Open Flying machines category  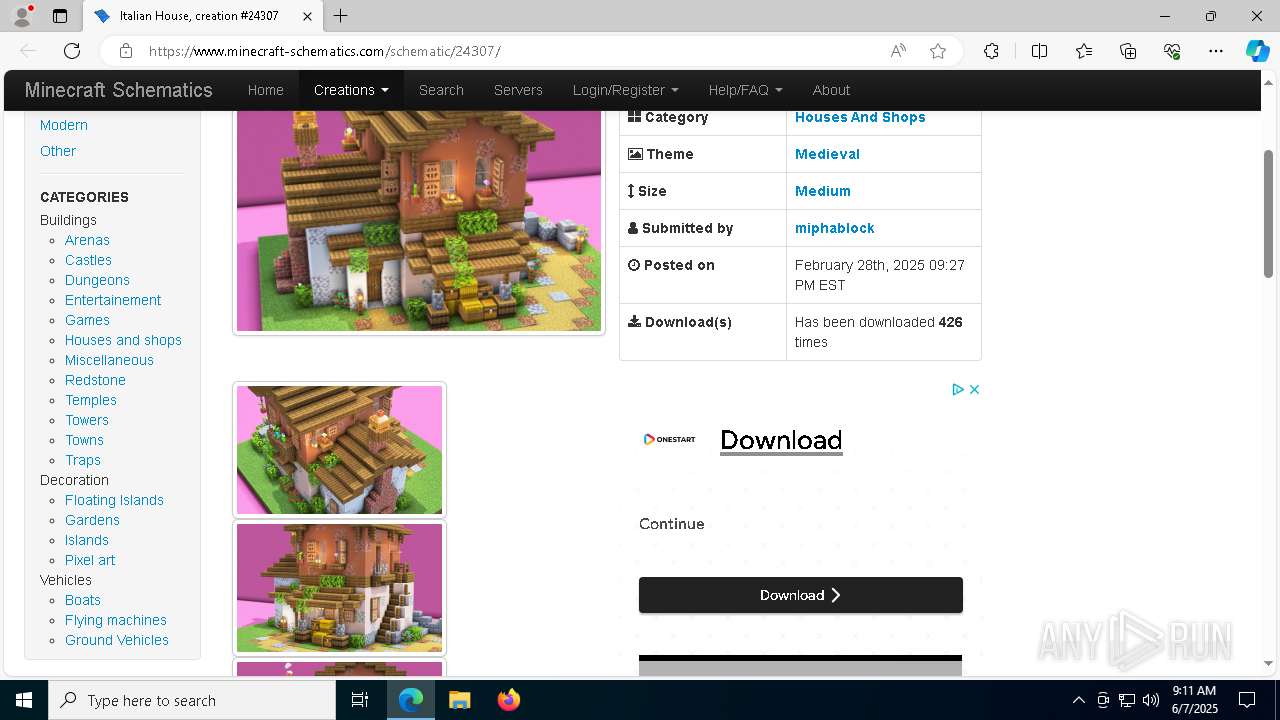pyautogui.click(x=116, y=620)
